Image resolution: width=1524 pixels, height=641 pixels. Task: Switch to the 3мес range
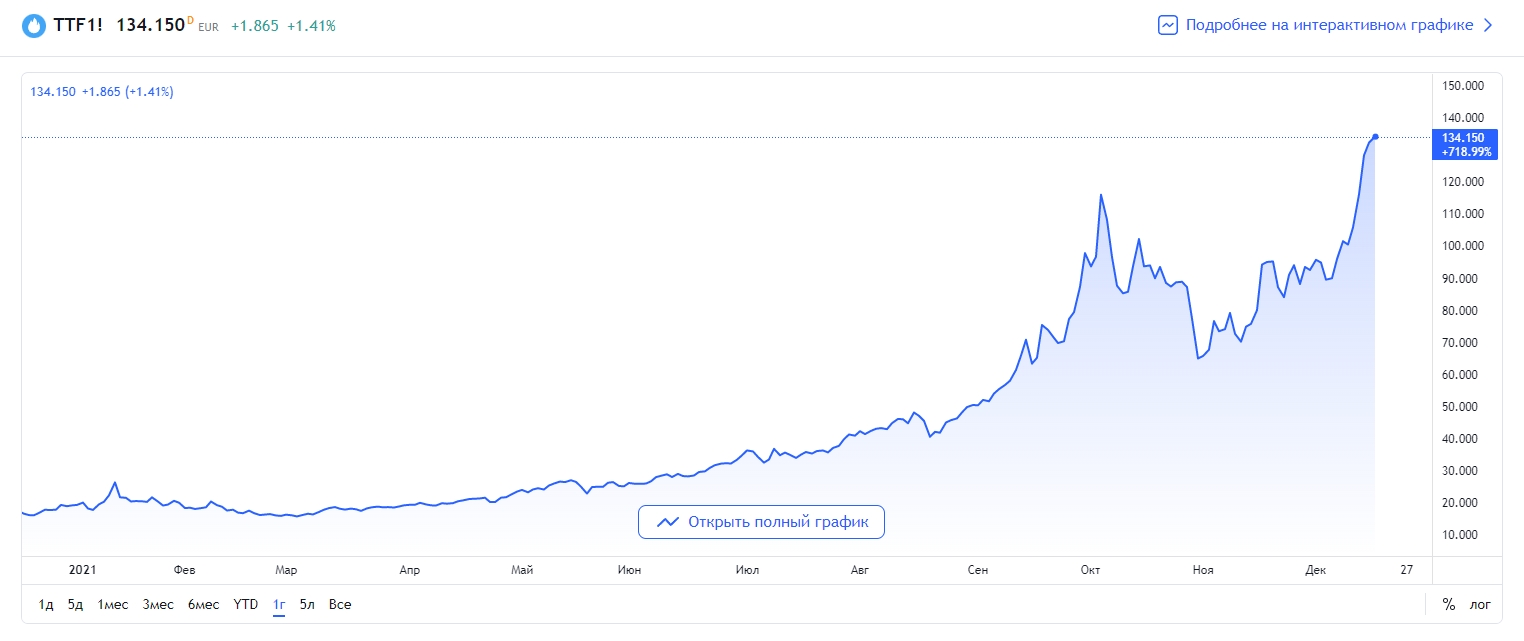[x=158, y=604]
